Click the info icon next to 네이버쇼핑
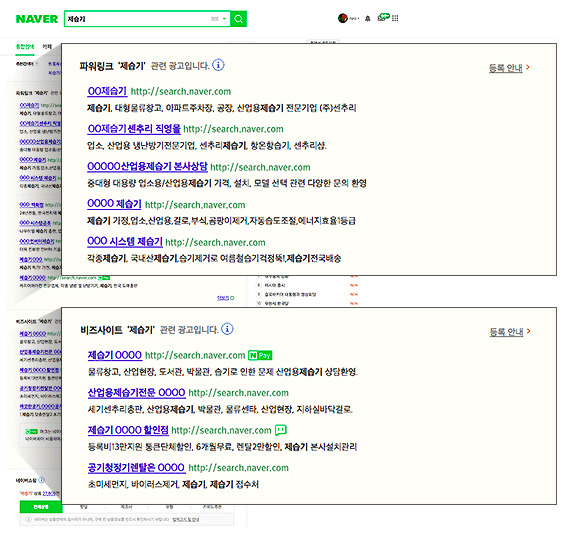Image resolution: width=570 pixels, height=533 pixels. pyautogui.click(x=41, y=481)
